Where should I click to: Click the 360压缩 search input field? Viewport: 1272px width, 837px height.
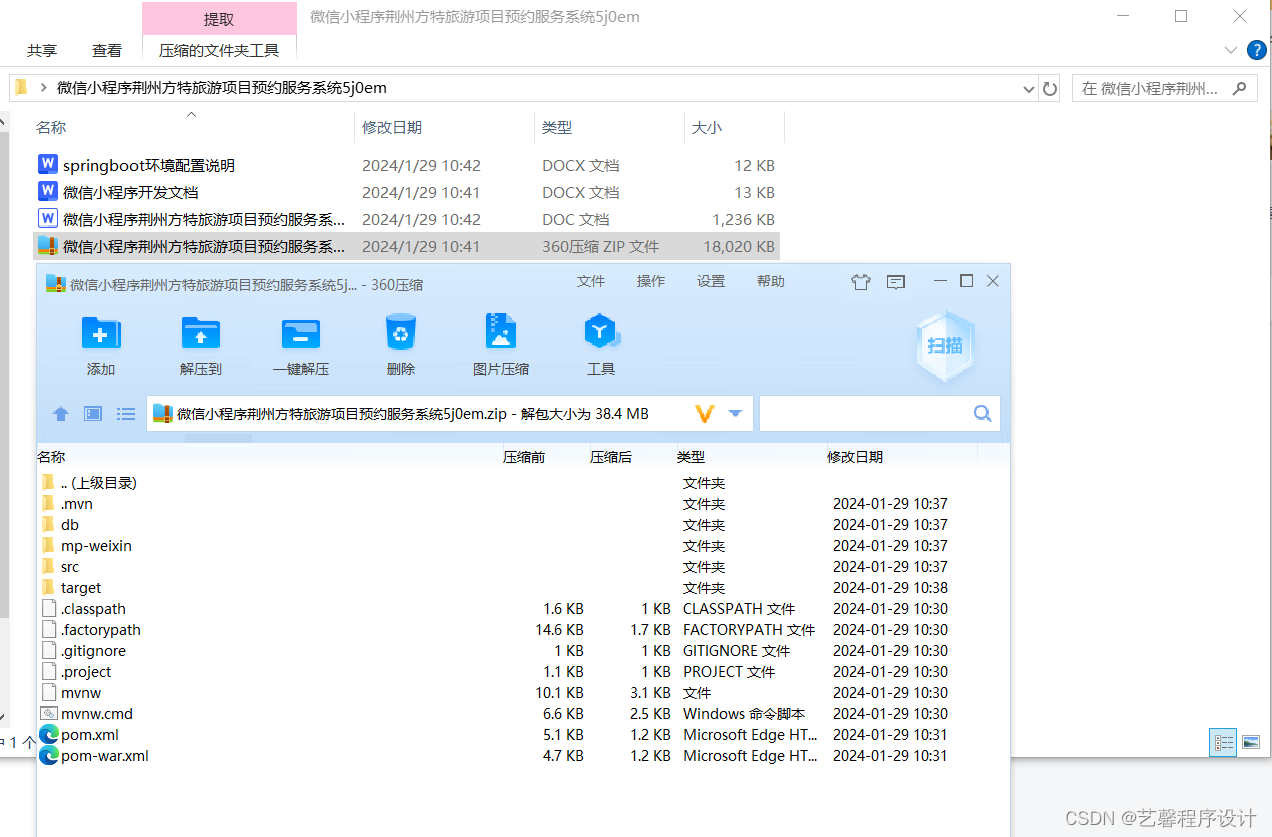879,413
